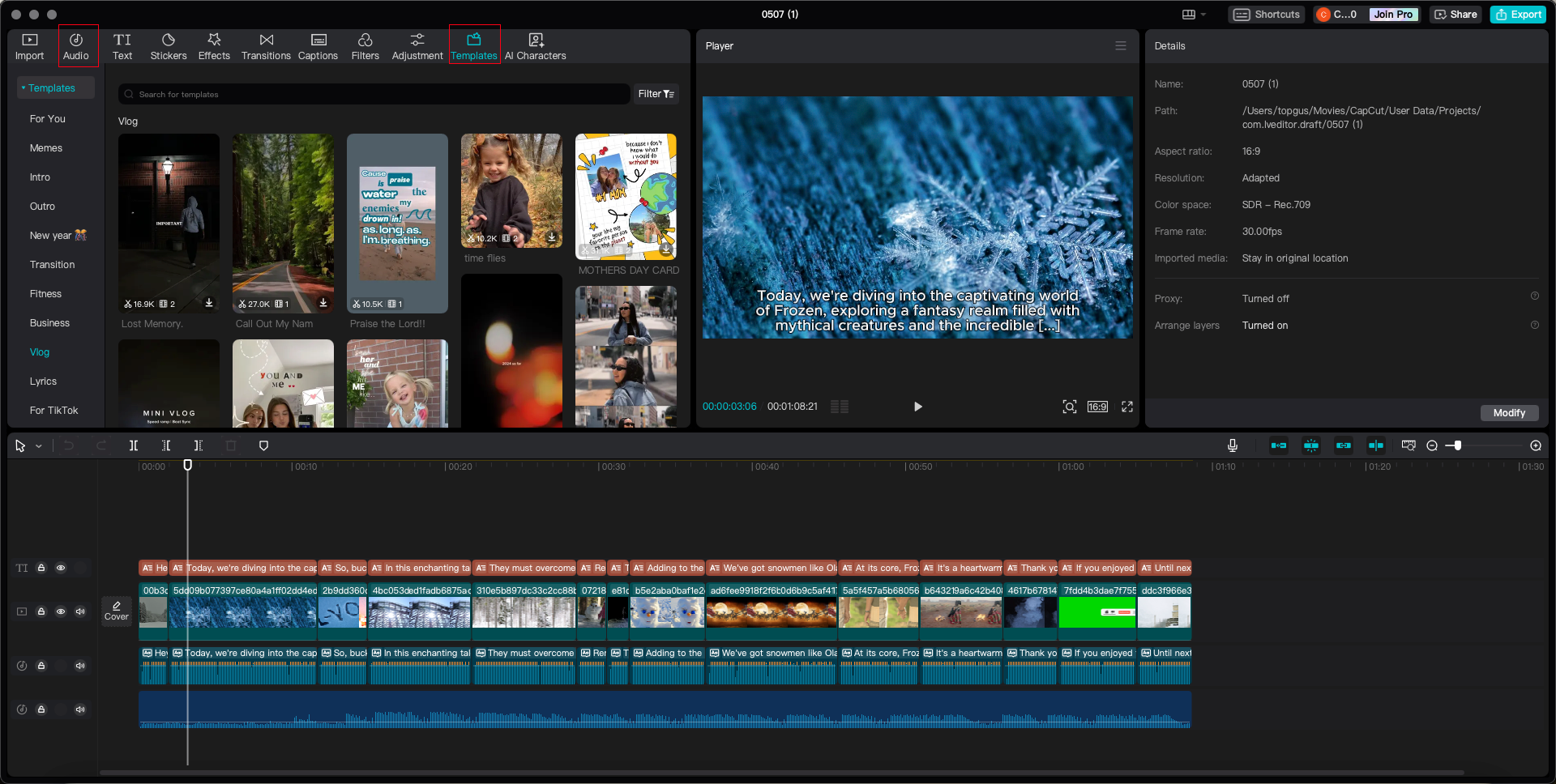Mute the audio track speaker icon
The height and width of the screenshot is (784, 1556).
80,666
